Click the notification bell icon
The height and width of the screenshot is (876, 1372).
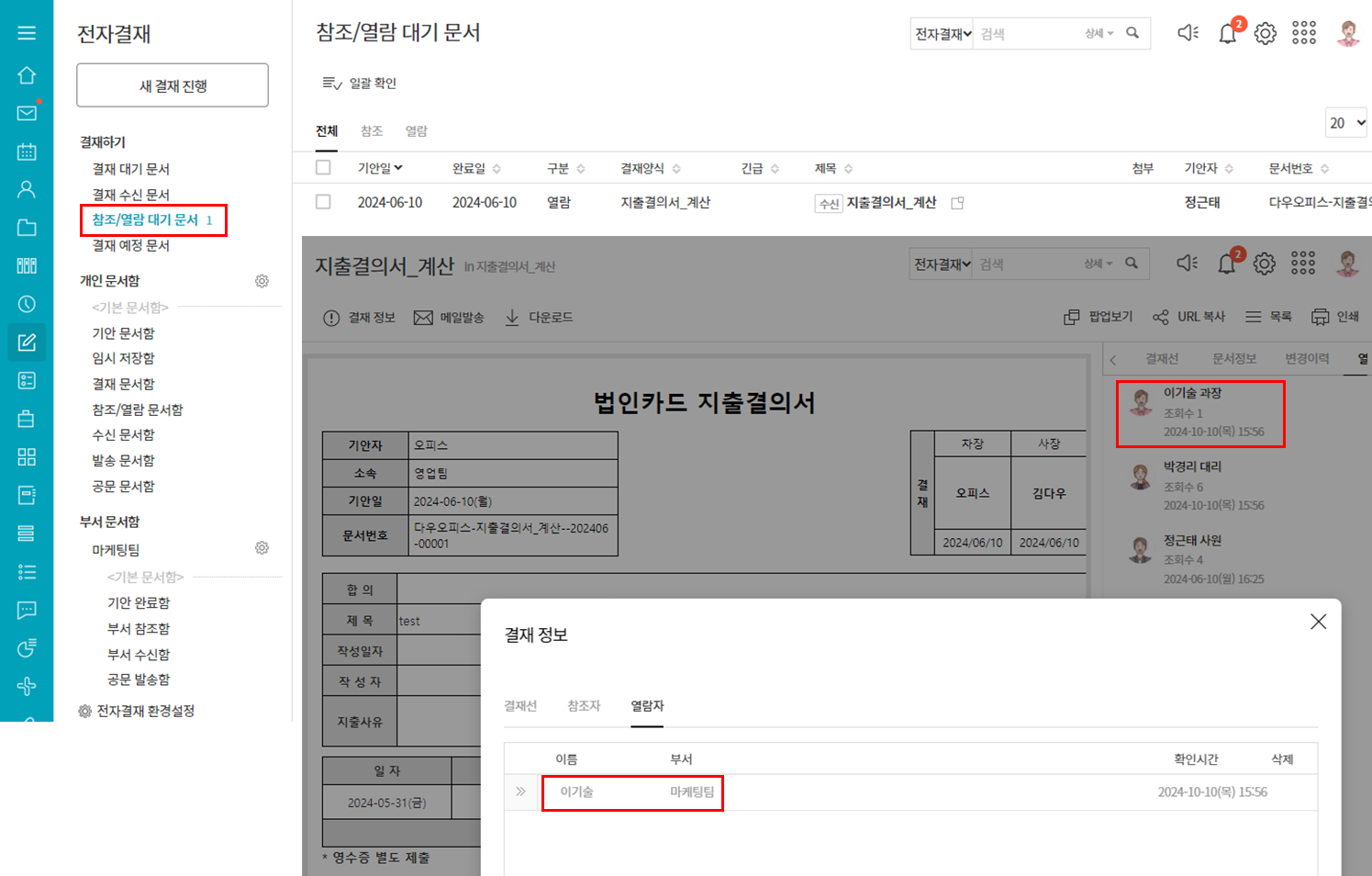click(x=1227, y=34)
